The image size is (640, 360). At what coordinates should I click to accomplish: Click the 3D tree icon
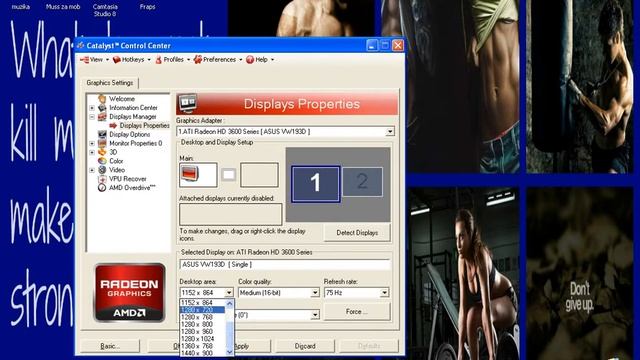coord(102,152)
